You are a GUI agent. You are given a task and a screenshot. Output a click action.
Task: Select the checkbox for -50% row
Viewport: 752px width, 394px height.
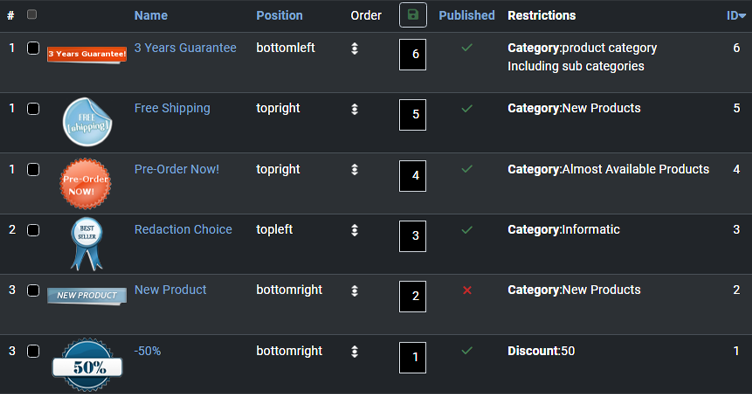(33, 351)
